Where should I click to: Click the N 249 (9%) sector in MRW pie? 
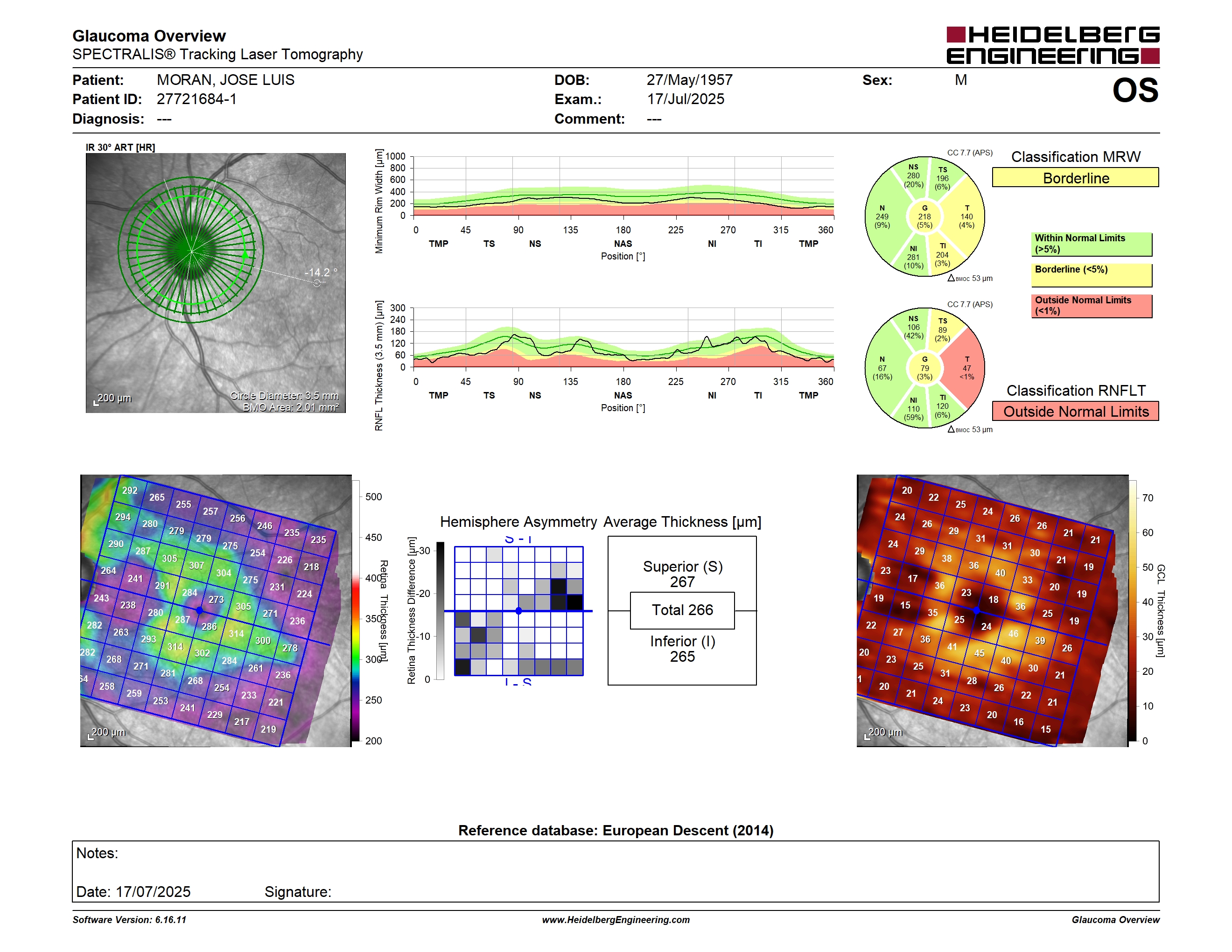pyautogui.click(x=882, y=217)
